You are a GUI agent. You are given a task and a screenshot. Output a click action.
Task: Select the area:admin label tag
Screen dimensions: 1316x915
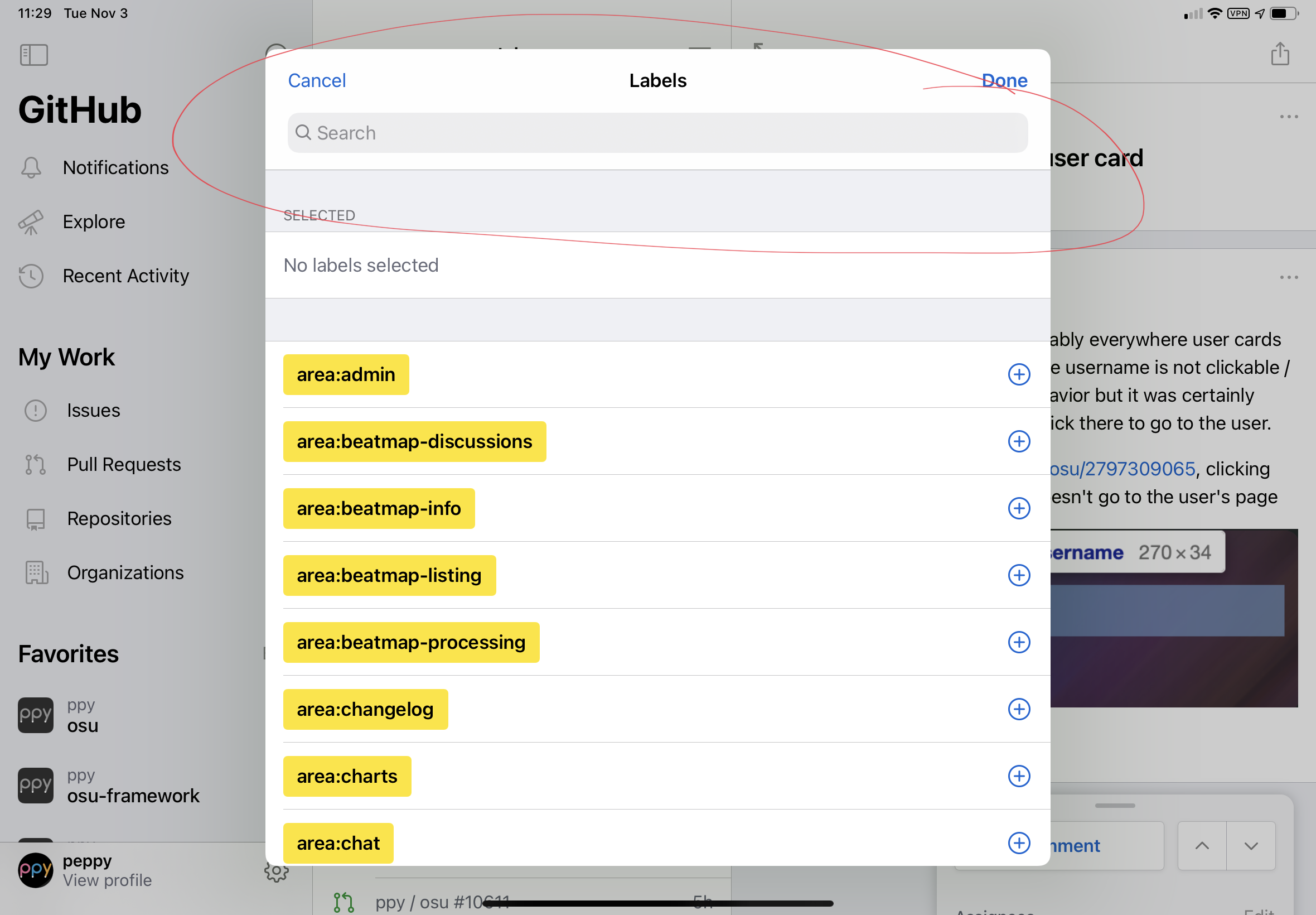(x=346, y=374)
